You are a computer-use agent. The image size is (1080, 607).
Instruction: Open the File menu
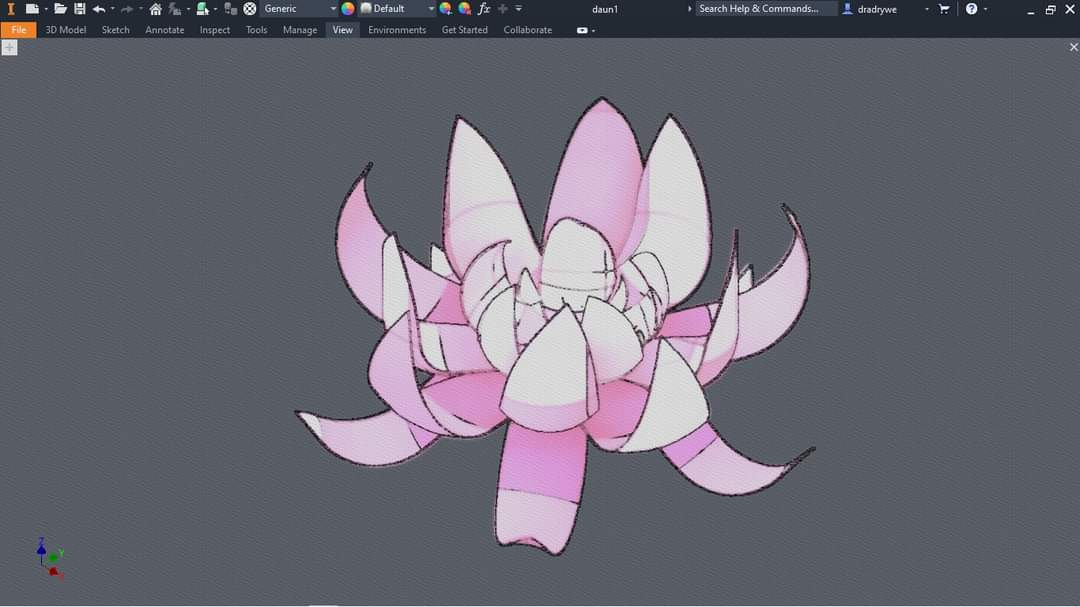point(19,30)
